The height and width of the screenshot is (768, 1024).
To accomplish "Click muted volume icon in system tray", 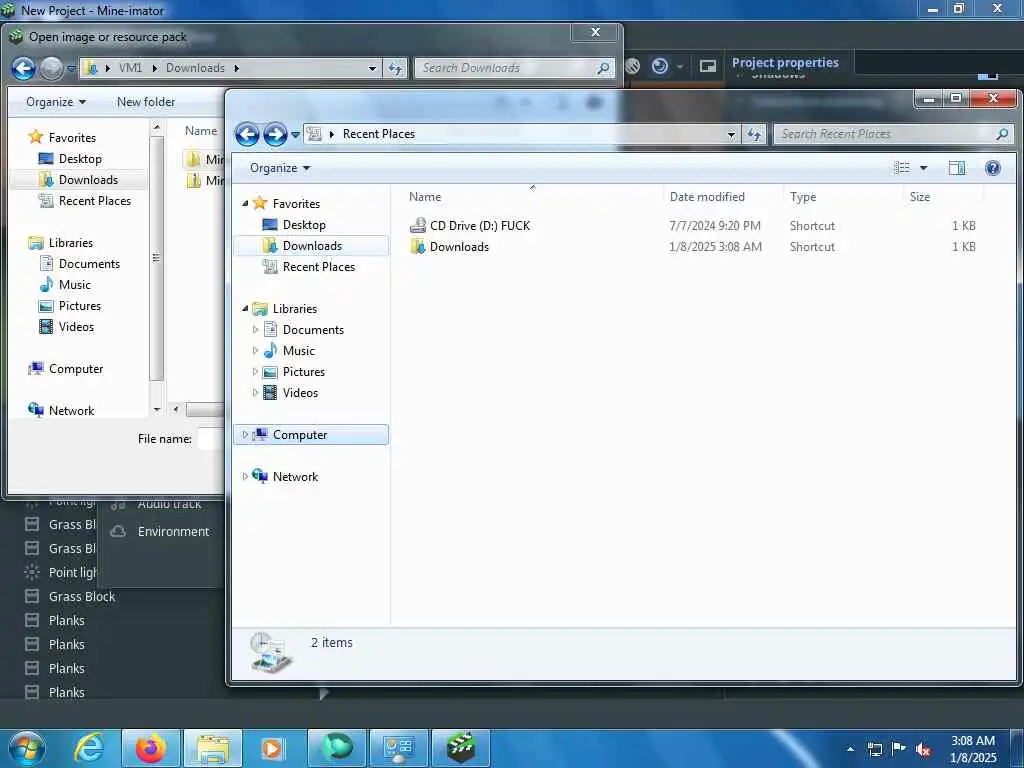I will pos(923,749).
